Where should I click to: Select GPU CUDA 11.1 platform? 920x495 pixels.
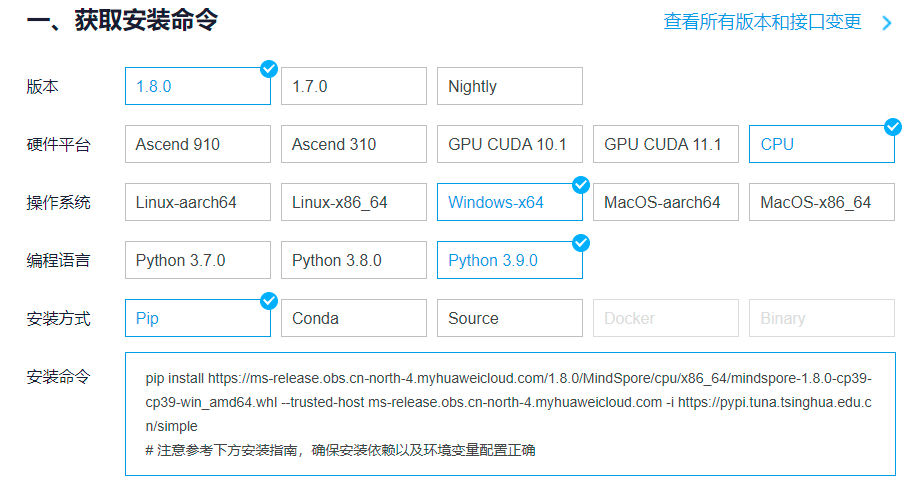665,144
